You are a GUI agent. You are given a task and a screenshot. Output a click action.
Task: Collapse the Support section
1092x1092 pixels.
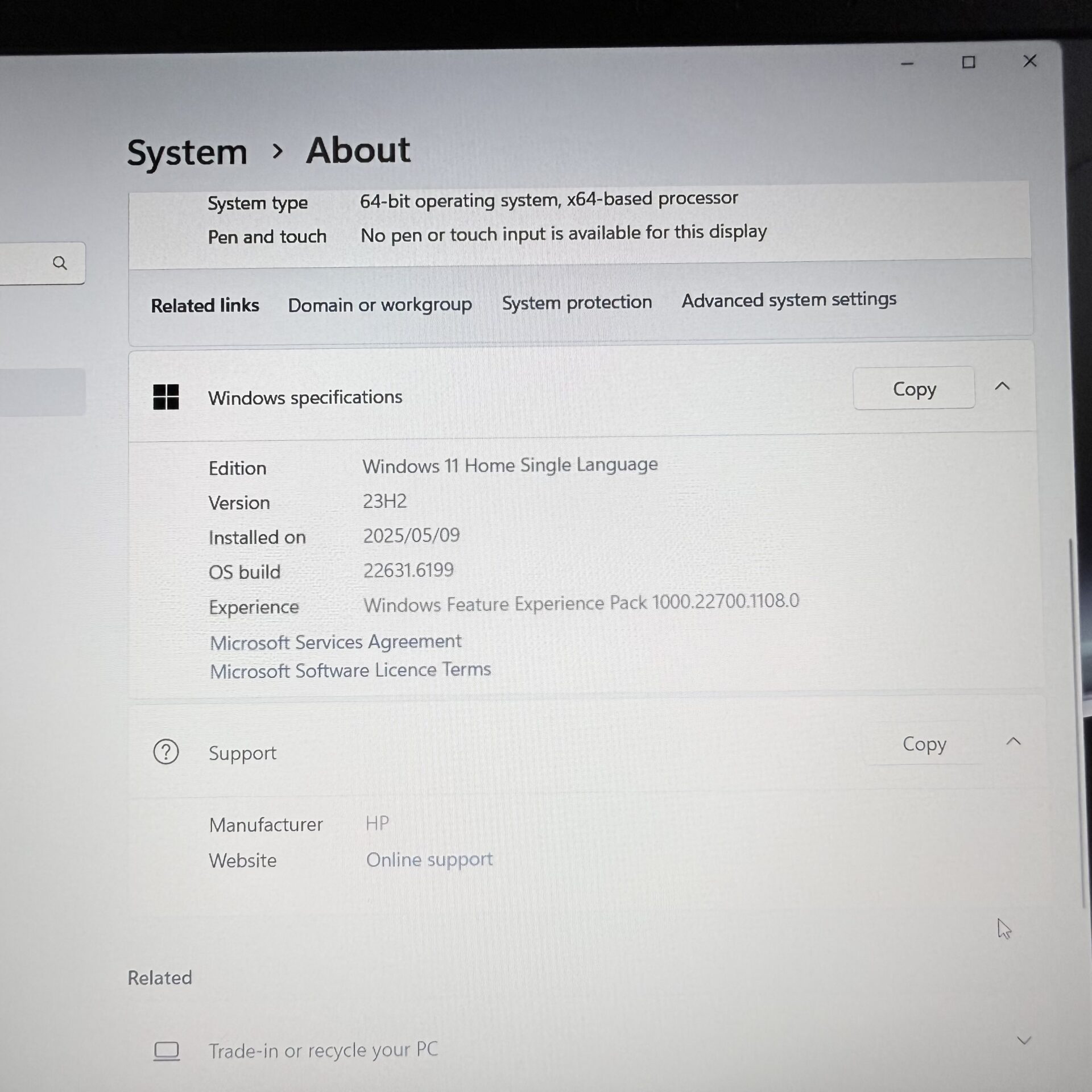[x=1014, y=742]
